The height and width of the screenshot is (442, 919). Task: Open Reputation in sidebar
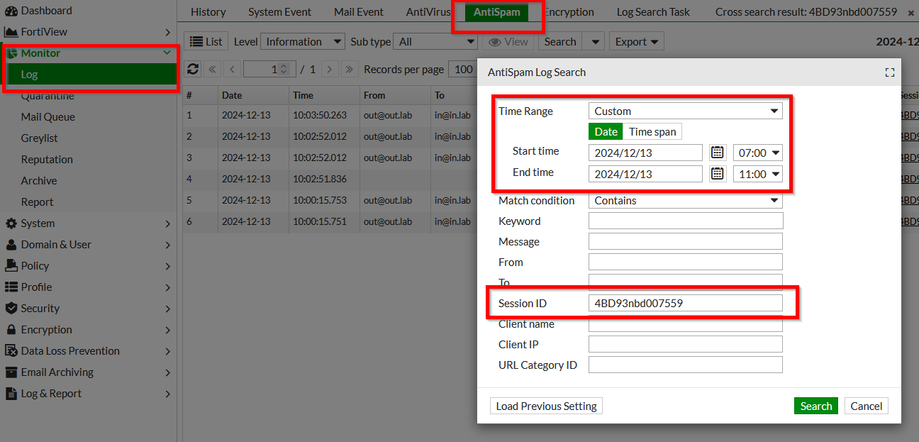point(47,159)
